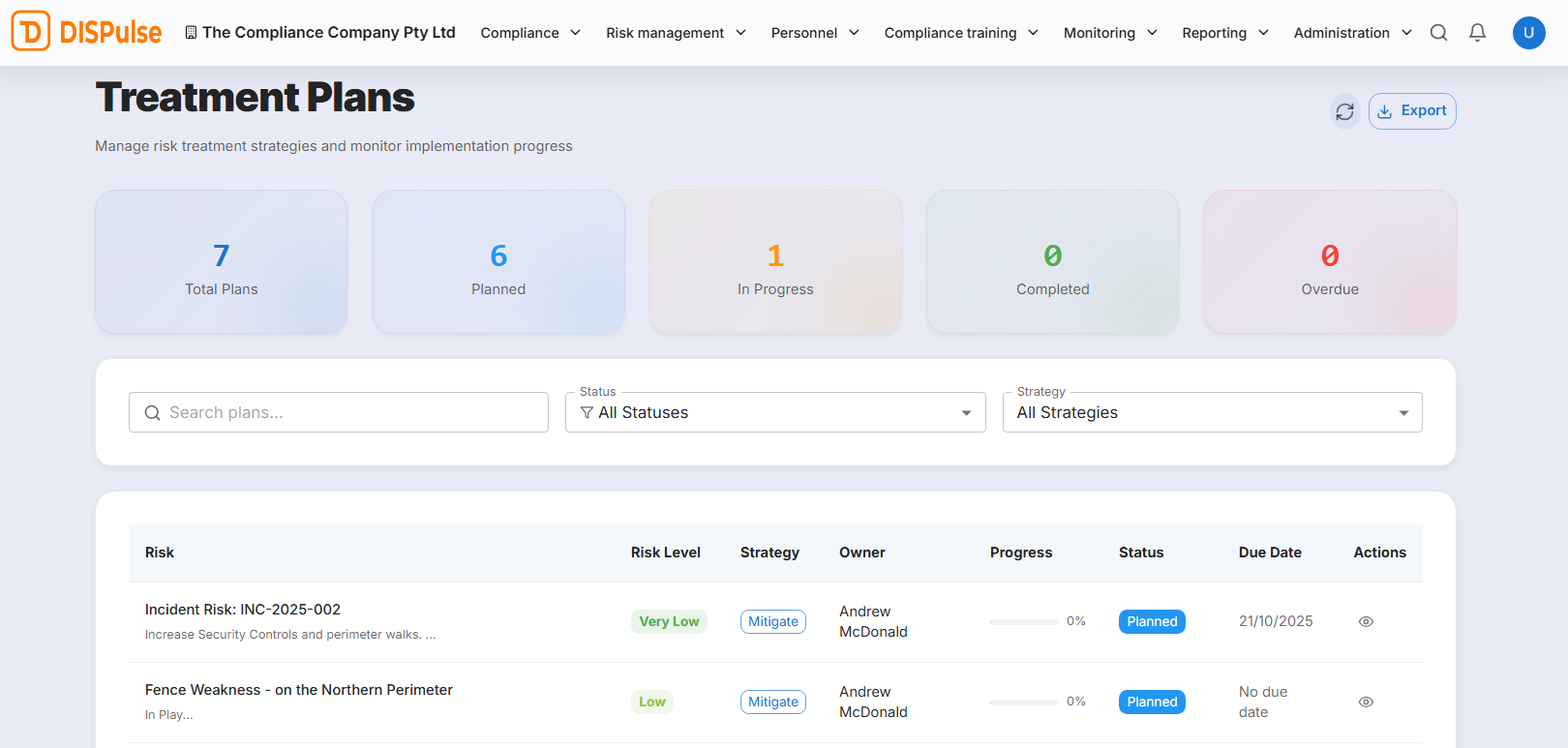Select the Overdue summary card
This screenshot has height=748, width=1568.
pos(1329,262)
